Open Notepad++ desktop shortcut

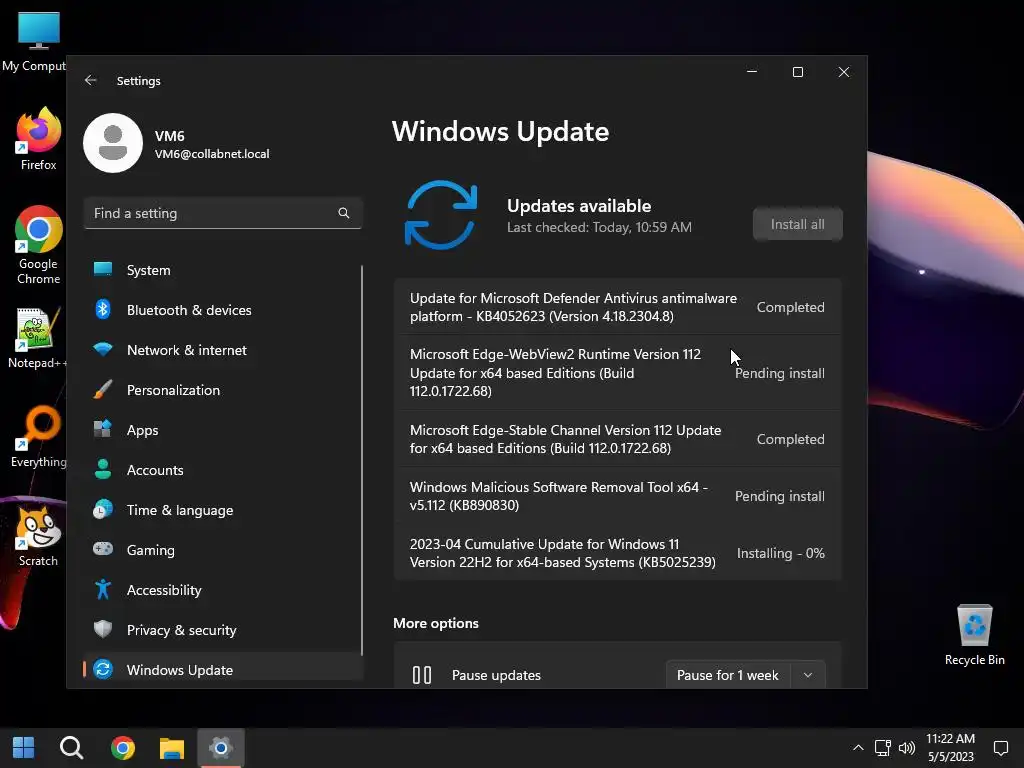(x=37, y=338)
